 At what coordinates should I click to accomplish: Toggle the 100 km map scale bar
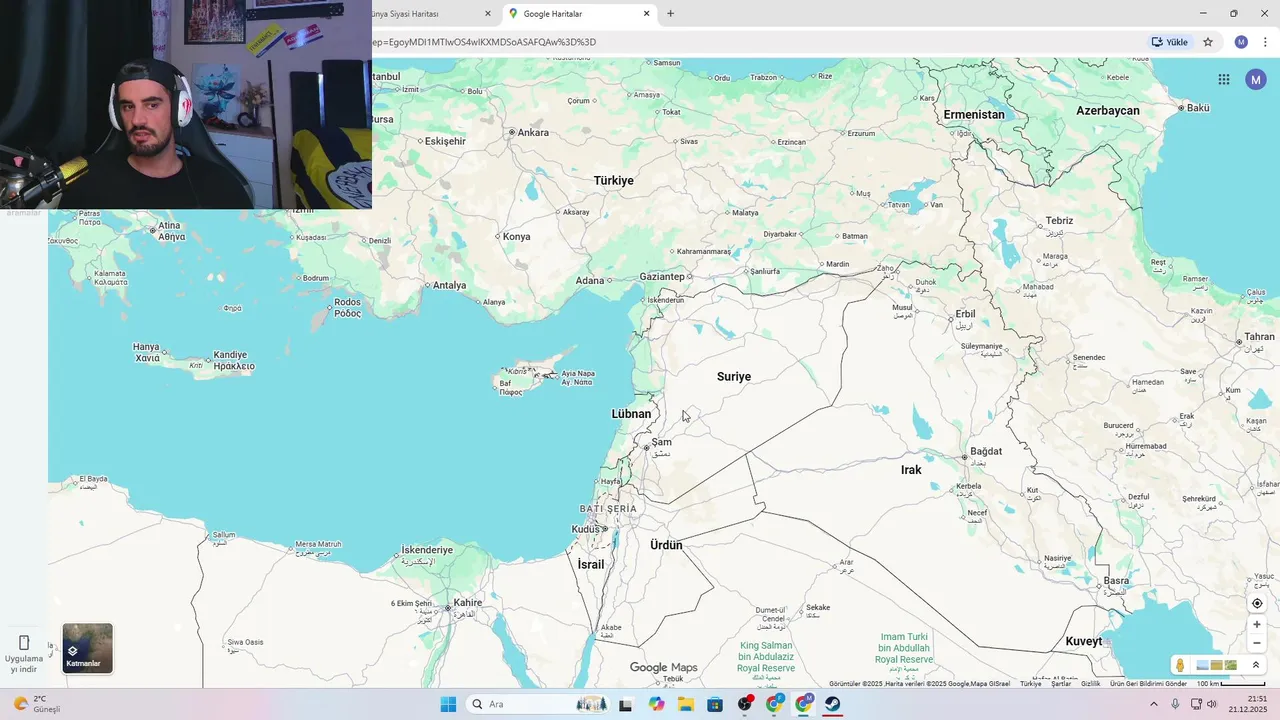1231,684
